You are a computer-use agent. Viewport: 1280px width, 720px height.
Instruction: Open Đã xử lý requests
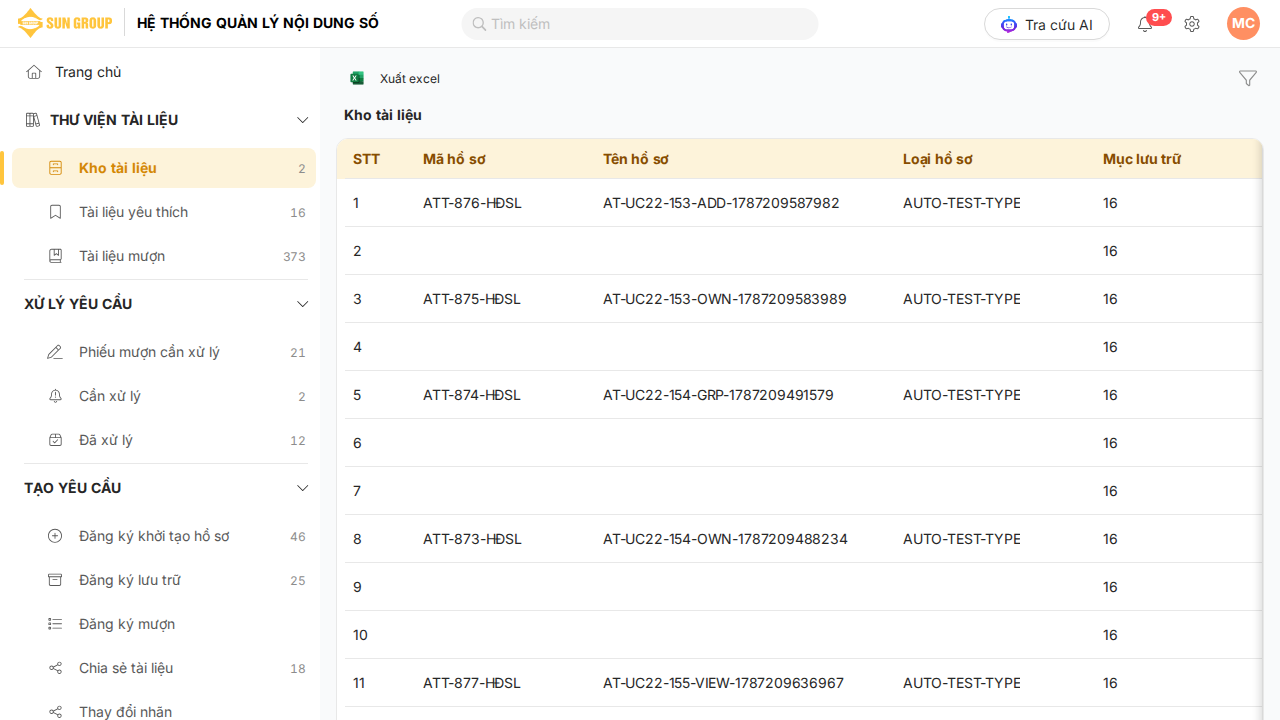(164, 440)
